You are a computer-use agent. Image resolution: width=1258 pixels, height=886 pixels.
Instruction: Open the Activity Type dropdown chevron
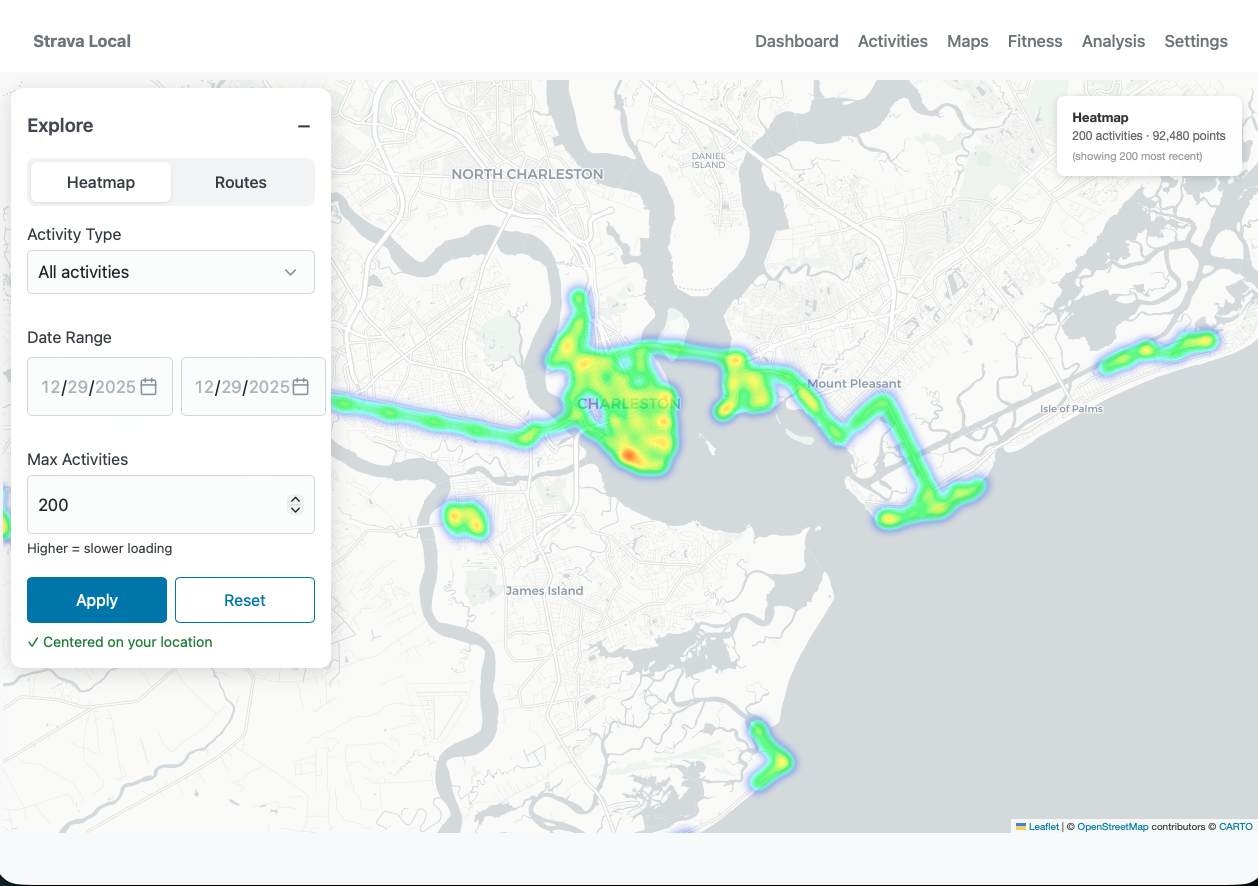(291, 271)
